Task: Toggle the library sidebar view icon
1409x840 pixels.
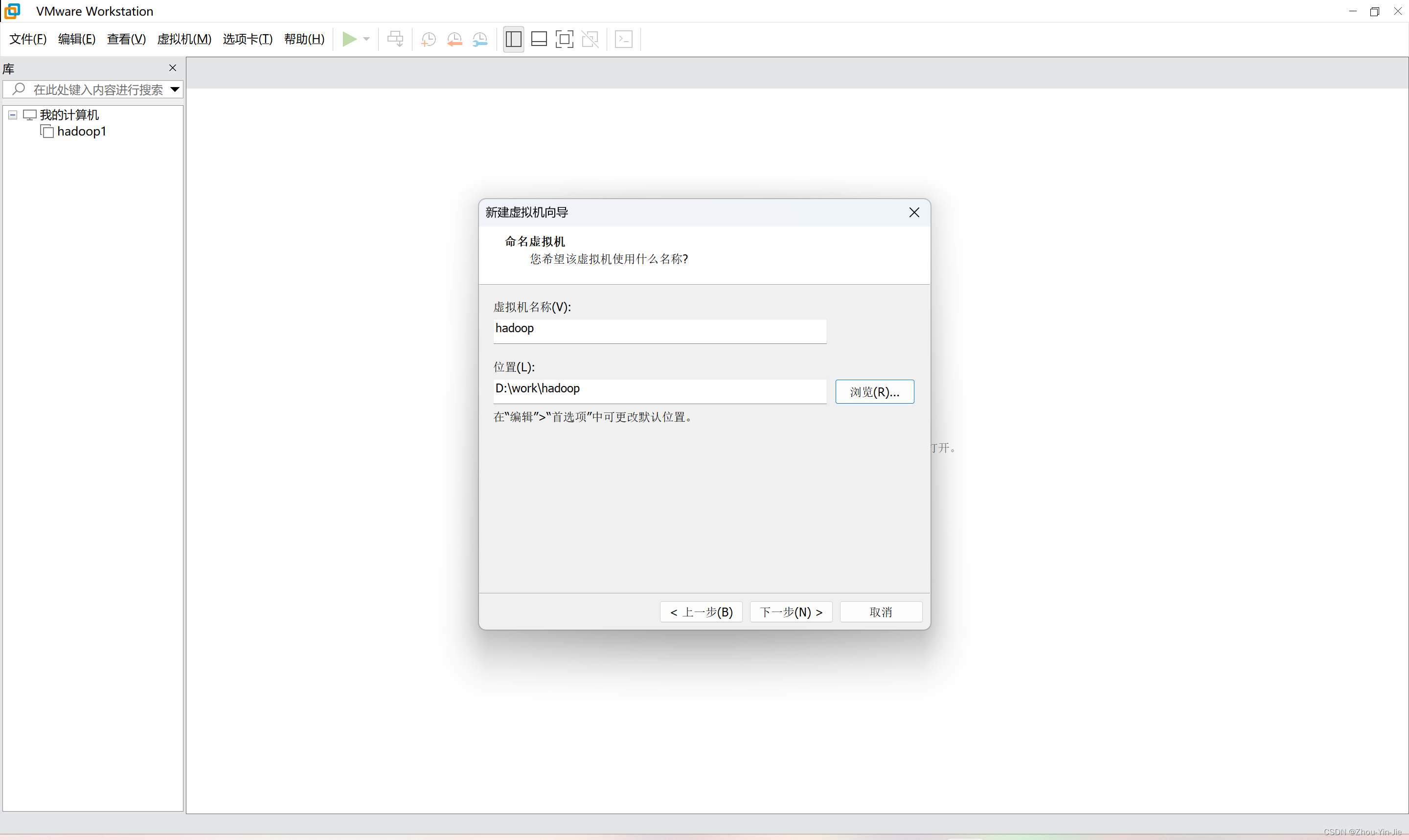Action: (513, 39)
